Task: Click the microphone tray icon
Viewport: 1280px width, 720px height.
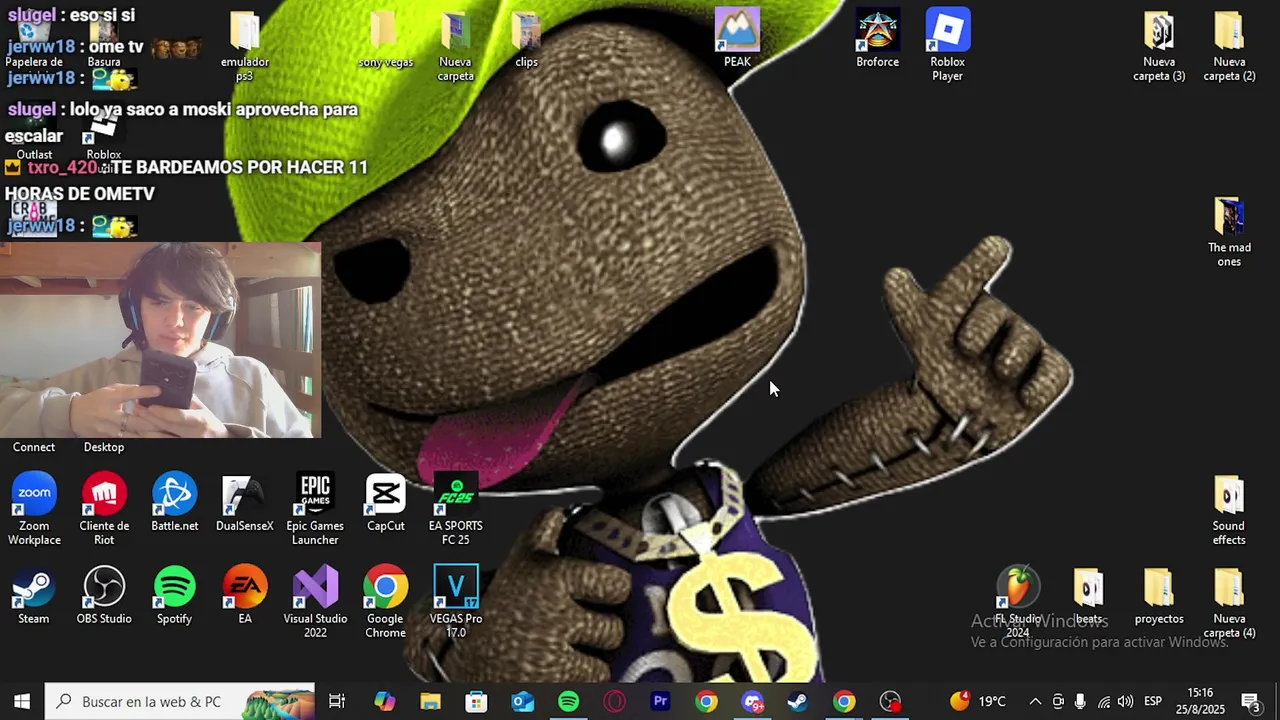Action: pos(1080,701)
